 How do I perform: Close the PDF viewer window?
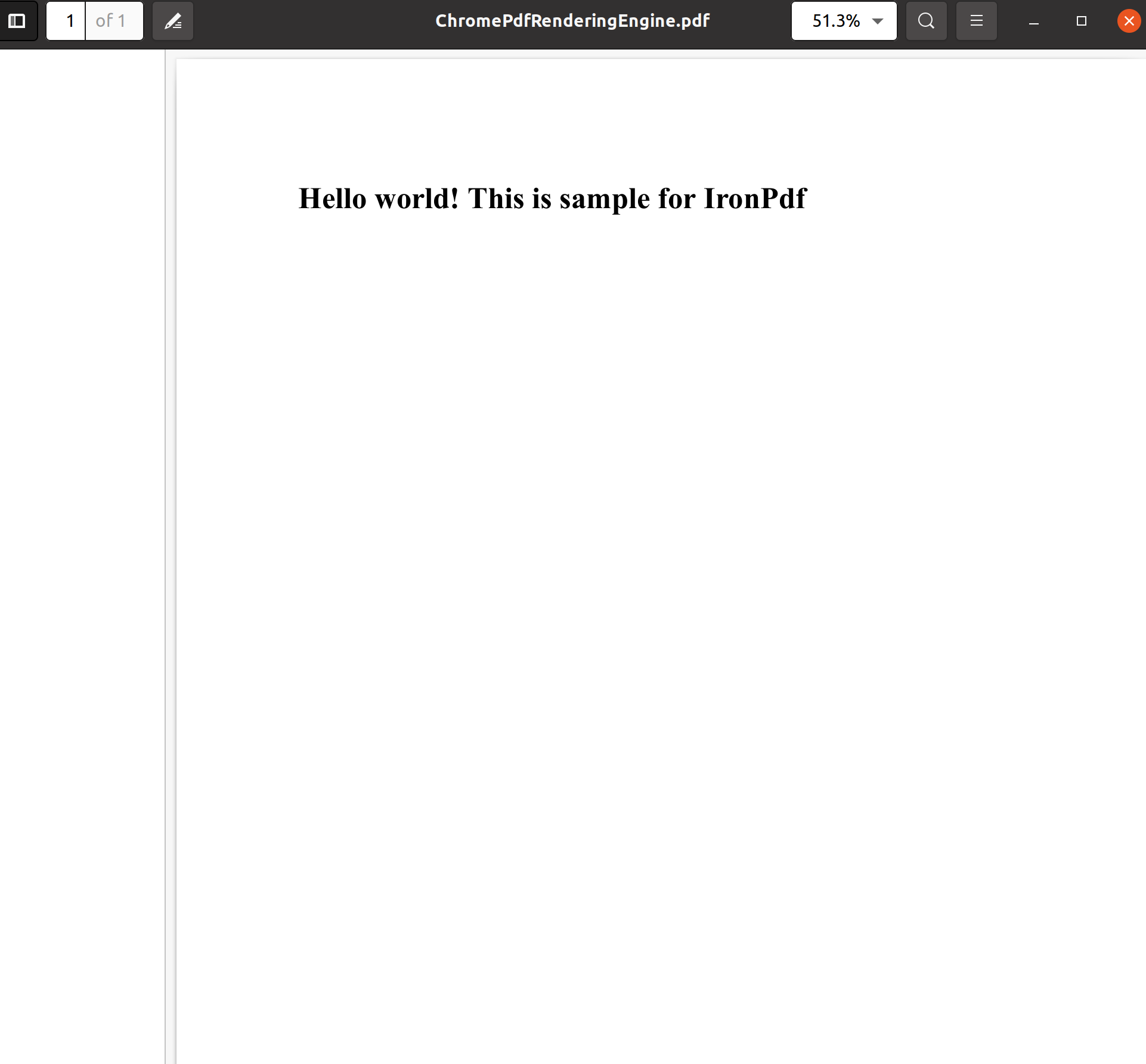1129,21
